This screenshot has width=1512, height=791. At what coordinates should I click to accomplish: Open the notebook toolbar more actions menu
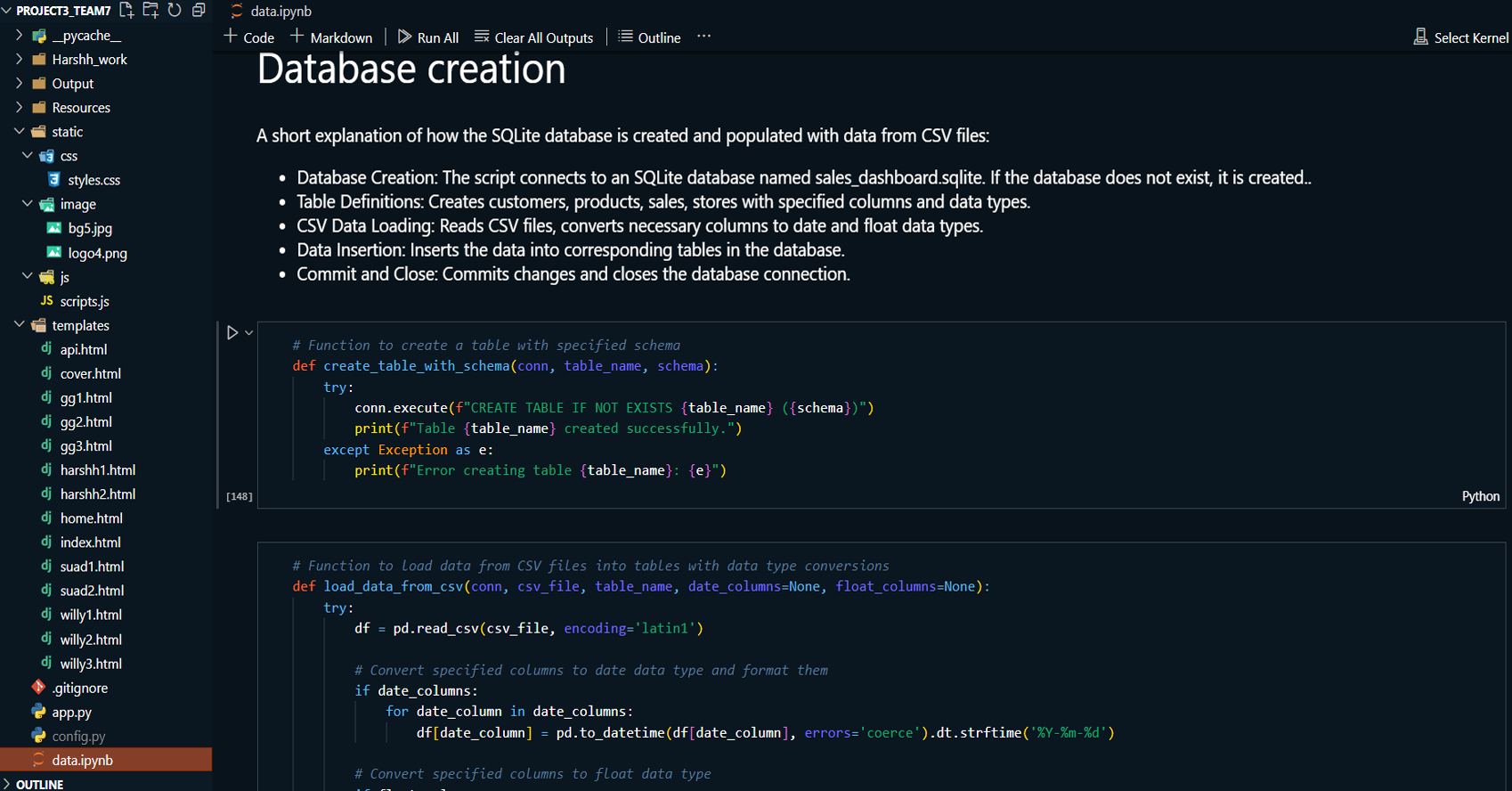(703, 37)
